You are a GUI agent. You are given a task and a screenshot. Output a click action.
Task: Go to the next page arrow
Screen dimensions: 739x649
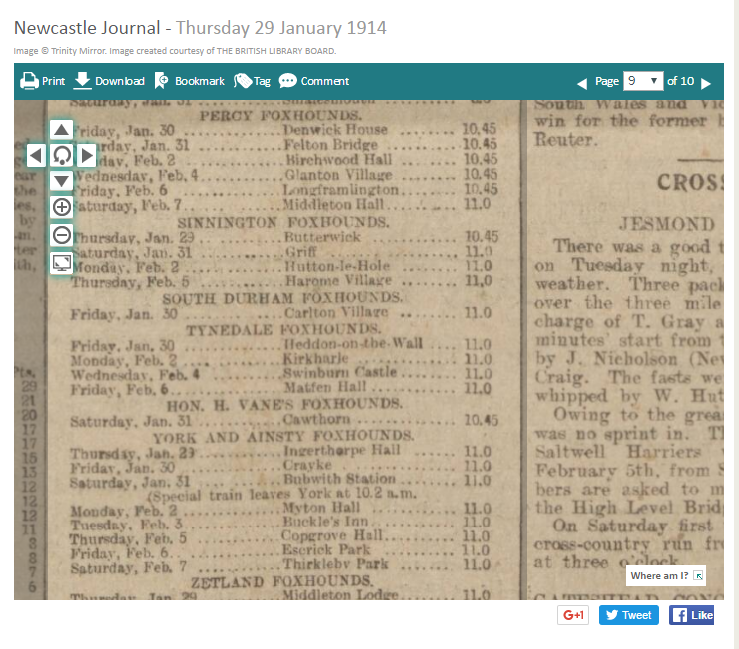pyautogui.click(x=706, y=83)
